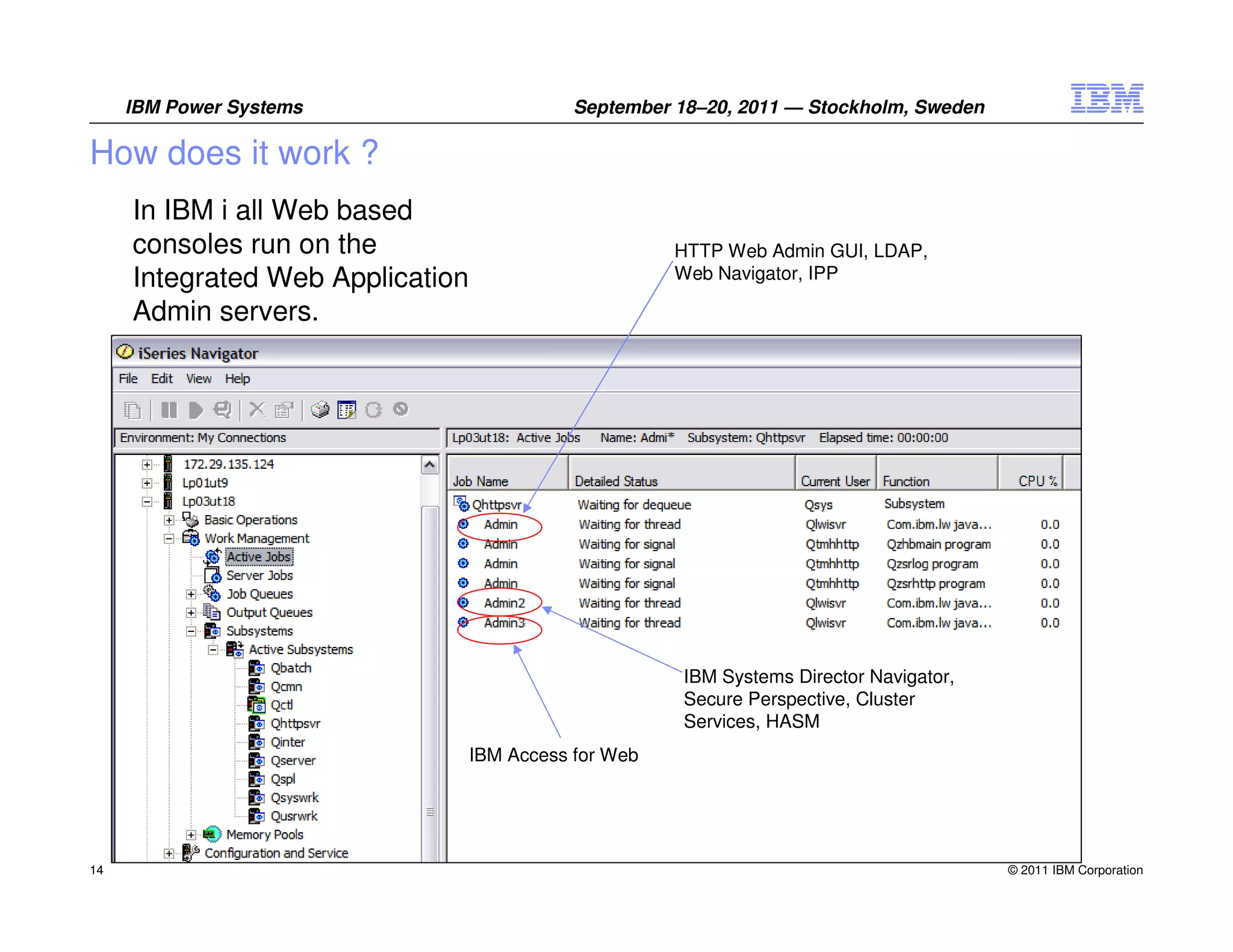This screenshot has width=1233, height=952.
Task: Select the Qusrwrk subsystem
Action: pyautogui.click(x=294, y=816)
